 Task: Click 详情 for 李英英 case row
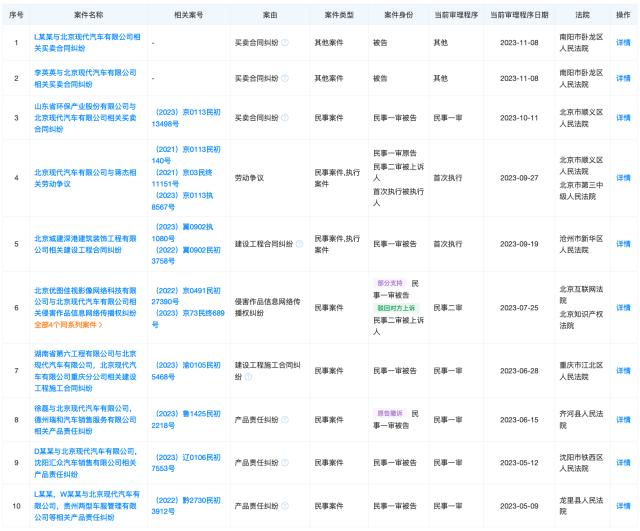pyautogui.click(x=623, y=78)
